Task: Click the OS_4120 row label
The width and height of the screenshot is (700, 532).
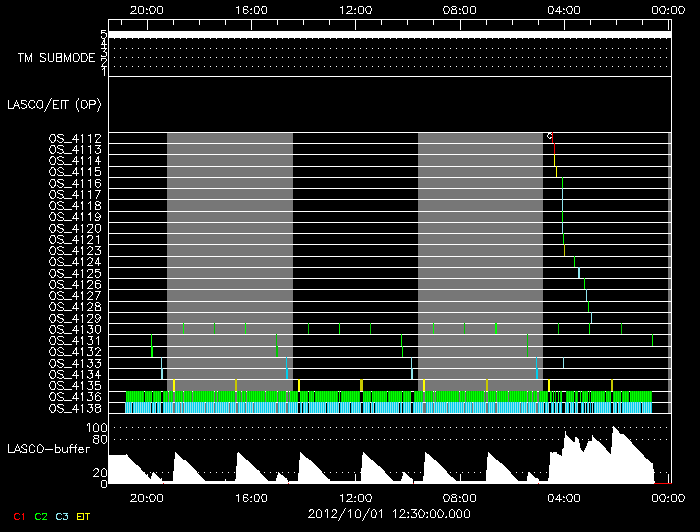Action: 75,229
